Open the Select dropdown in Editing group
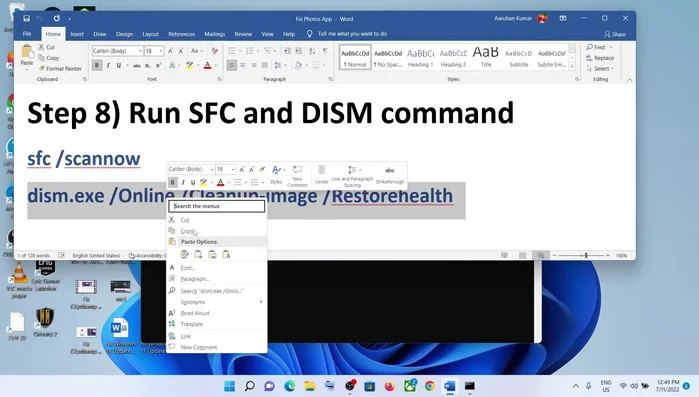The height and width of the screenshot is (397, 699). pyautogui.click(x=600, y=69)
